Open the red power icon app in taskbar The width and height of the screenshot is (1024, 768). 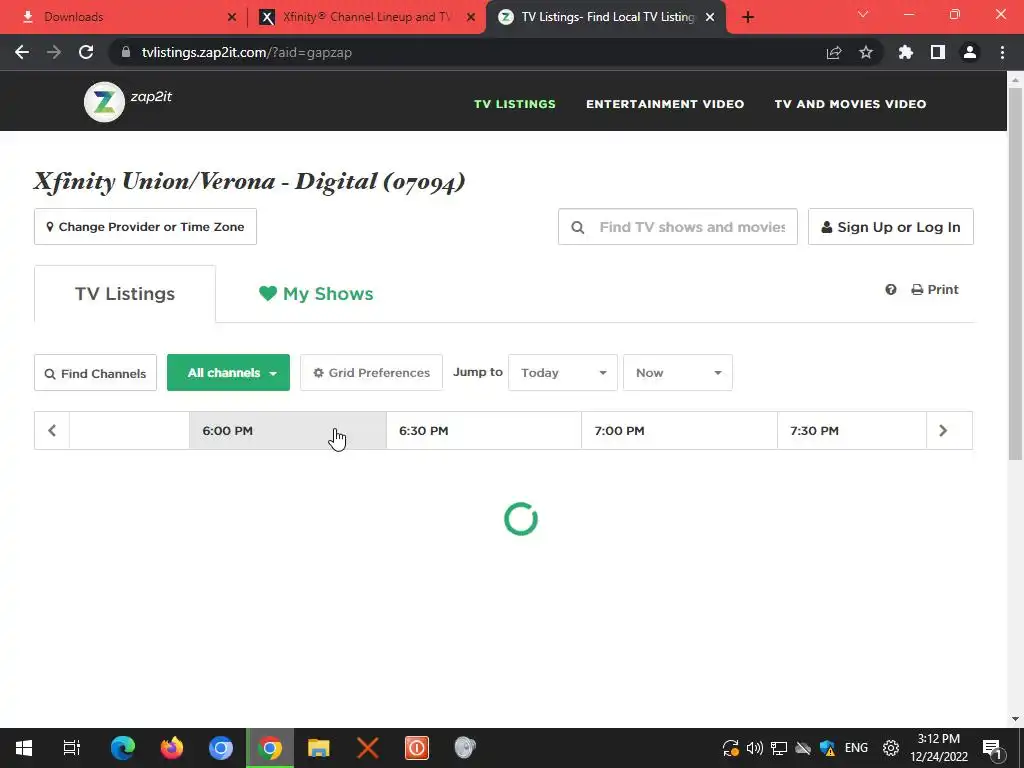pyautogui.click(x=417, y=748)
